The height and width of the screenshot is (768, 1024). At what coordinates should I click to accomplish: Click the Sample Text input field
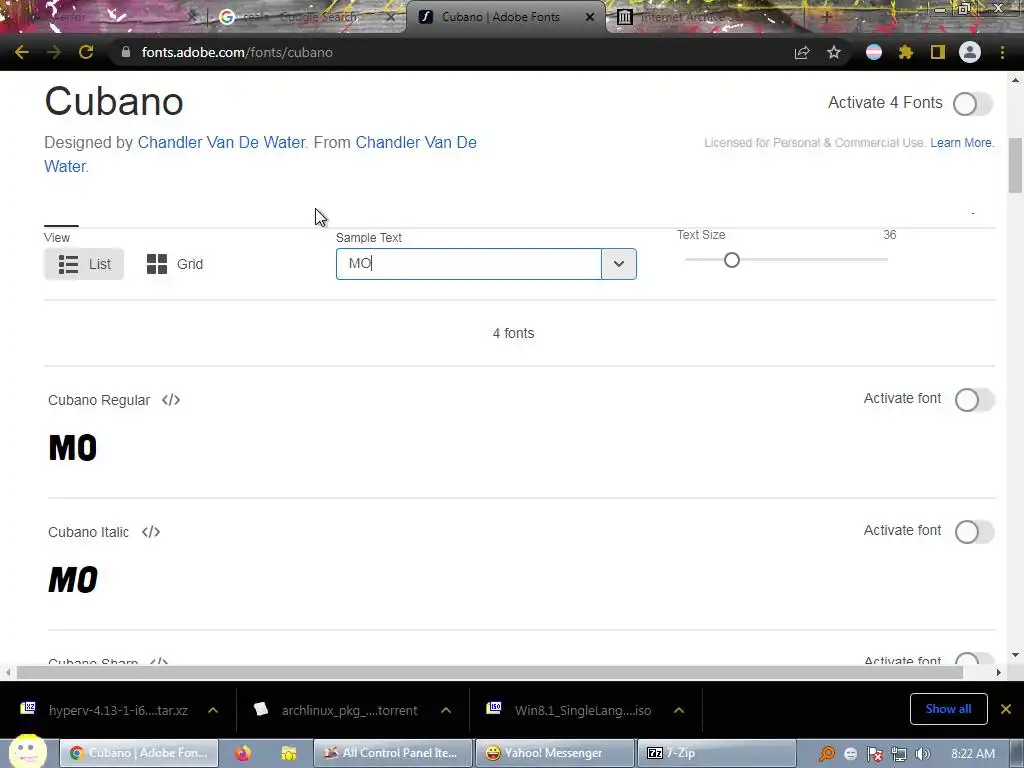click(x=468, y=264)
